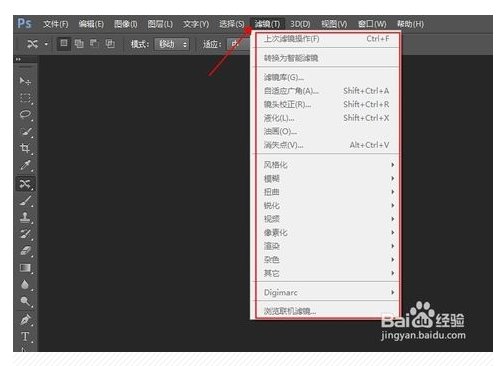Collapse the toolbox with double-arrow icon
Image resolution: width=504 pixels, height=366 pixels.
18,59
